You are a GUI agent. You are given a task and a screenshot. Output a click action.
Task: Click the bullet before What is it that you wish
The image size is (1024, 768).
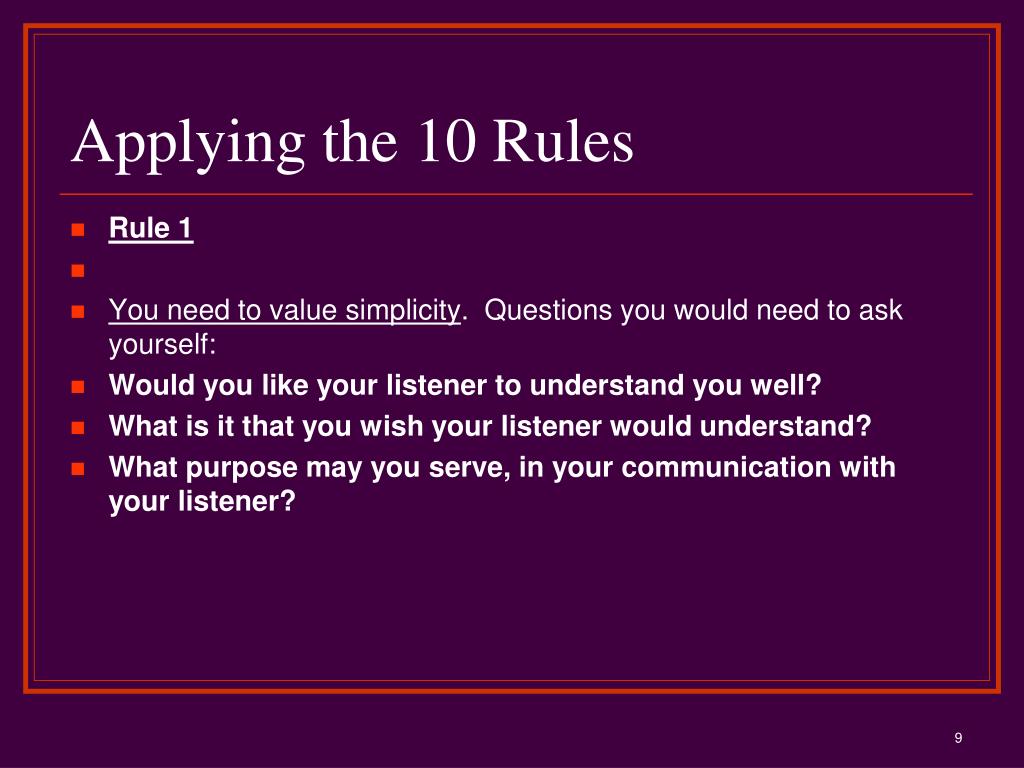[x=78, y=428]
